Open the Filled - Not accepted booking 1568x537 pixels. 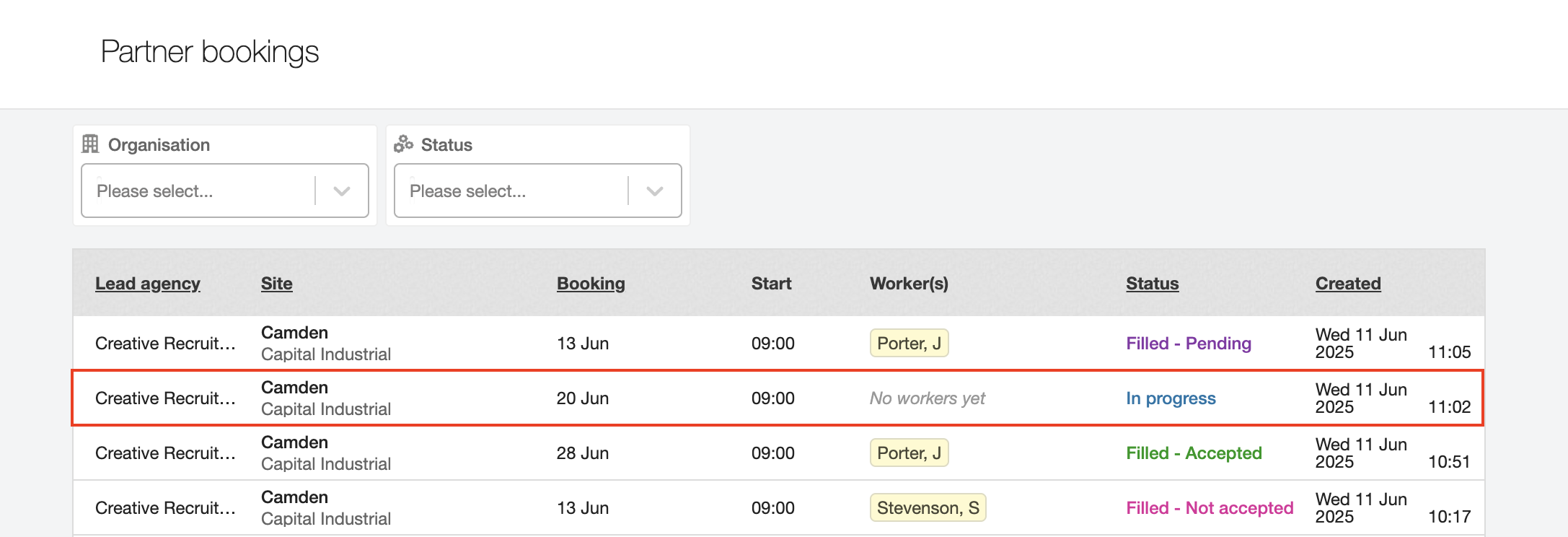click(1210, 508)
